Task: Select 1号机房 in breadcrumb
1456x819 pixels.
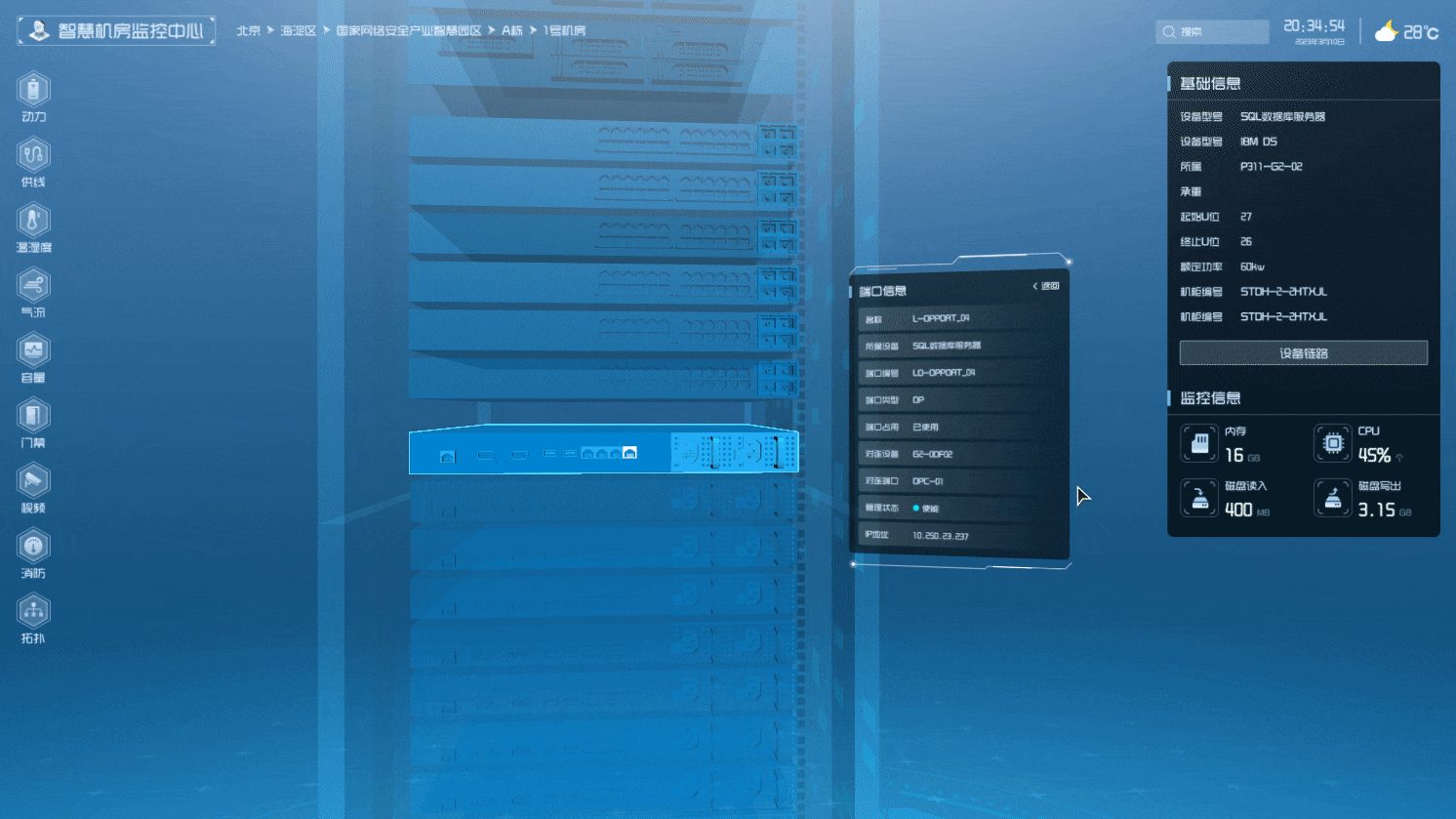Action: point(564,31)
